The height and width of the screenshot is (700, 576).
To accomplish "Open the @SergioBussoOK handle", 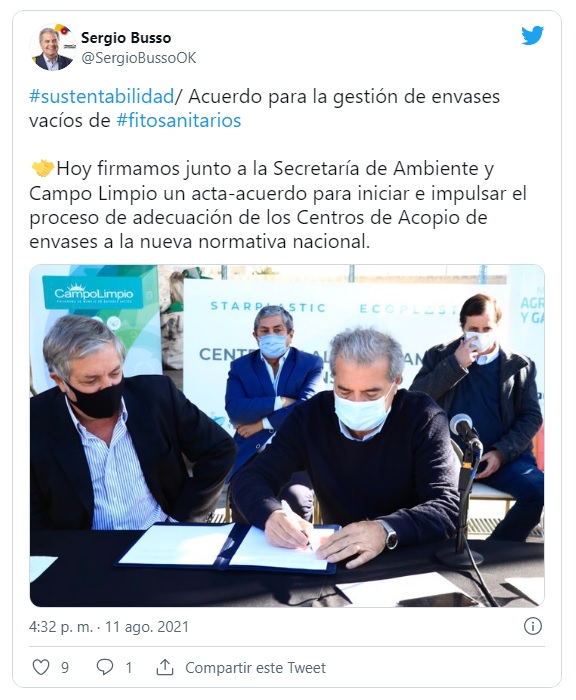I will tap(138, 58).
